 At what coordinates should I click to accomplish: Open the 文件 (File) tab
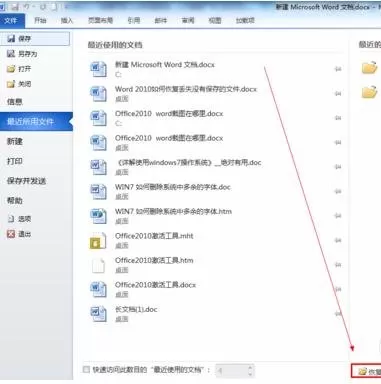[x=11, y=21]
